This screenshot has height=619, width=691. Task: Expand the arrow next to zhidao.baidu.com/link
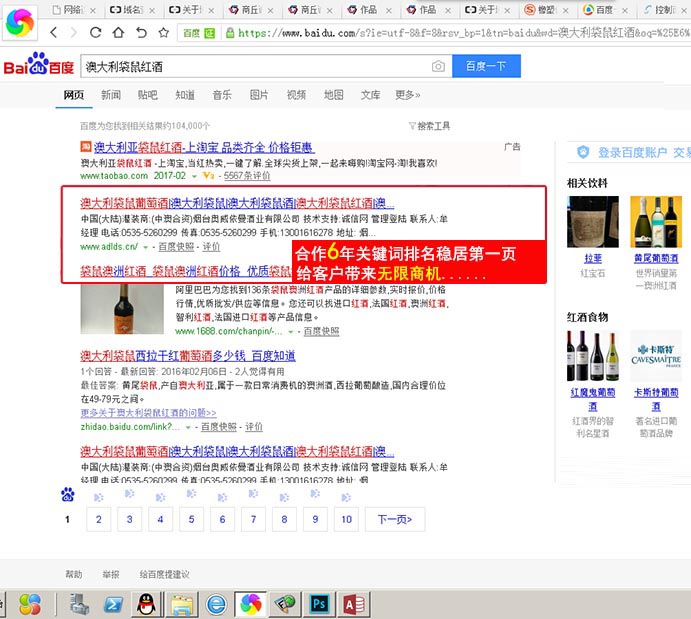click(188, 427)
